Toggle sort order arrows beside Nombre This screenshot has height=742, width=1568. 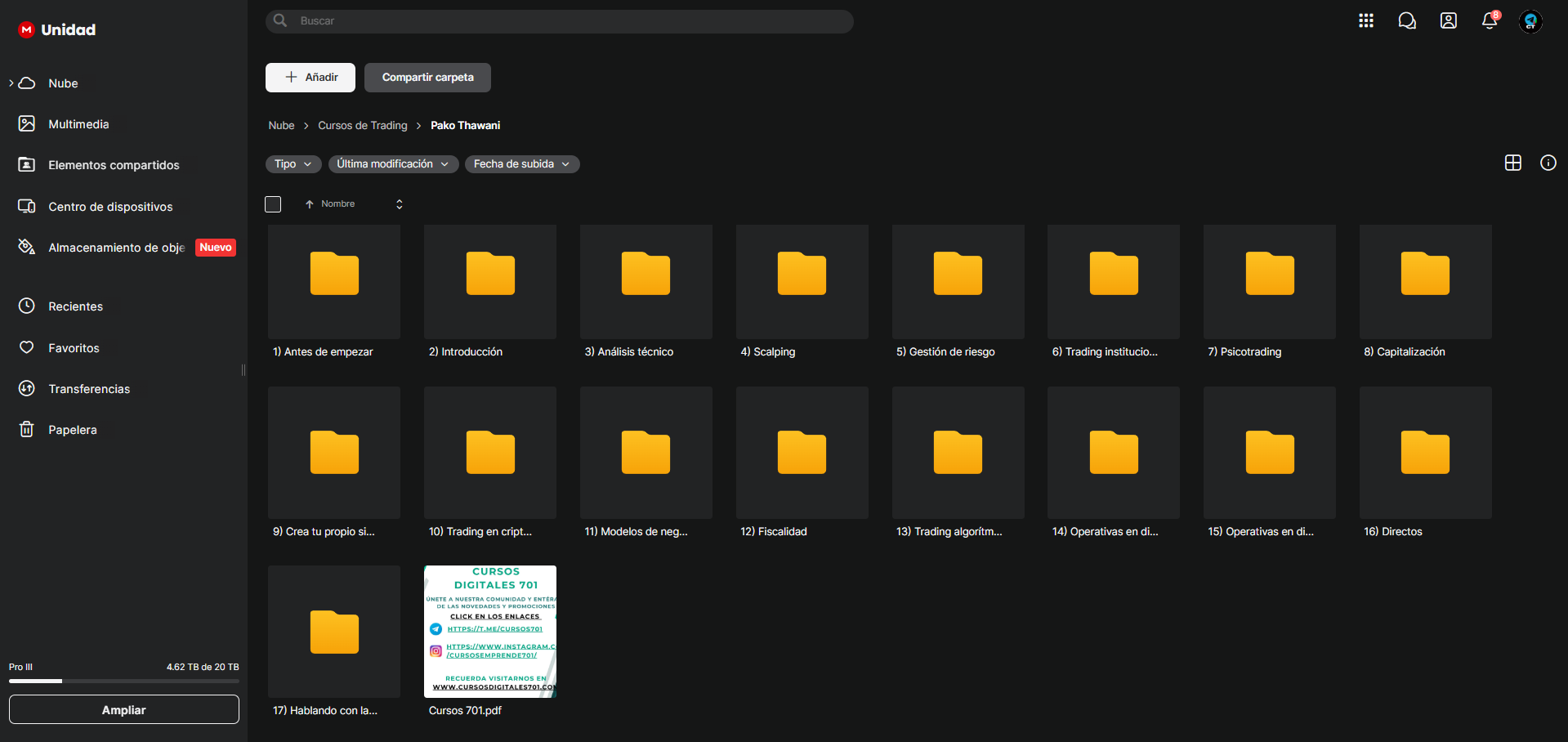point(400,204)
